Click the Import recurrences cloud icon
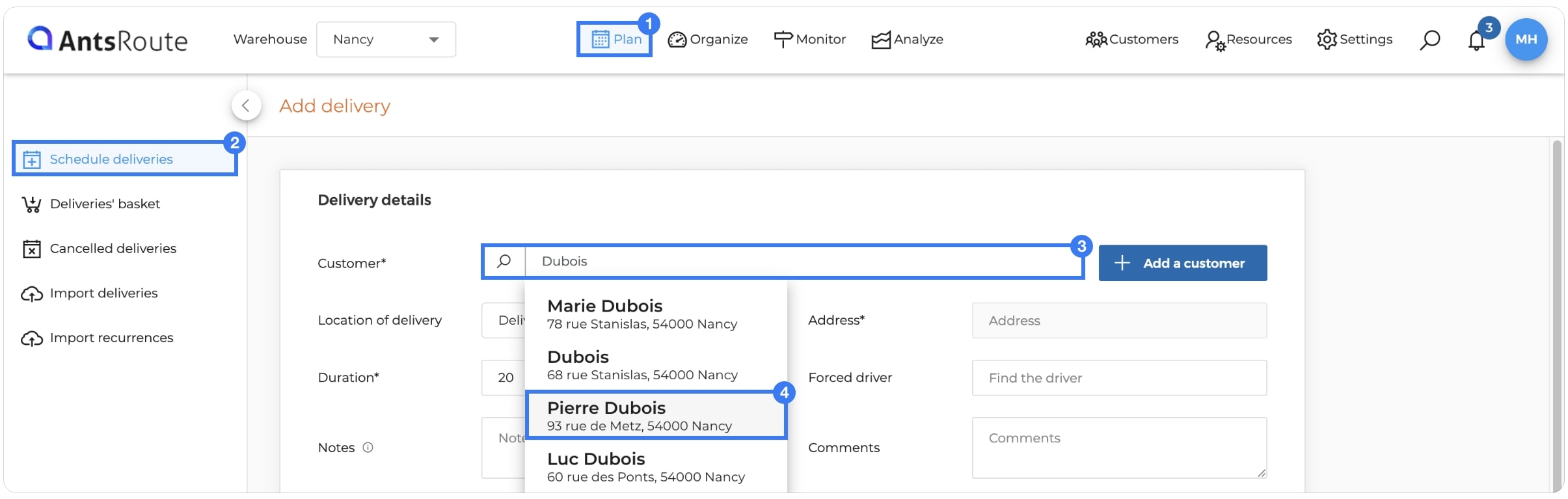Image resolution: width=1568 pixels, height=499 pixels. tap(32, 339)
